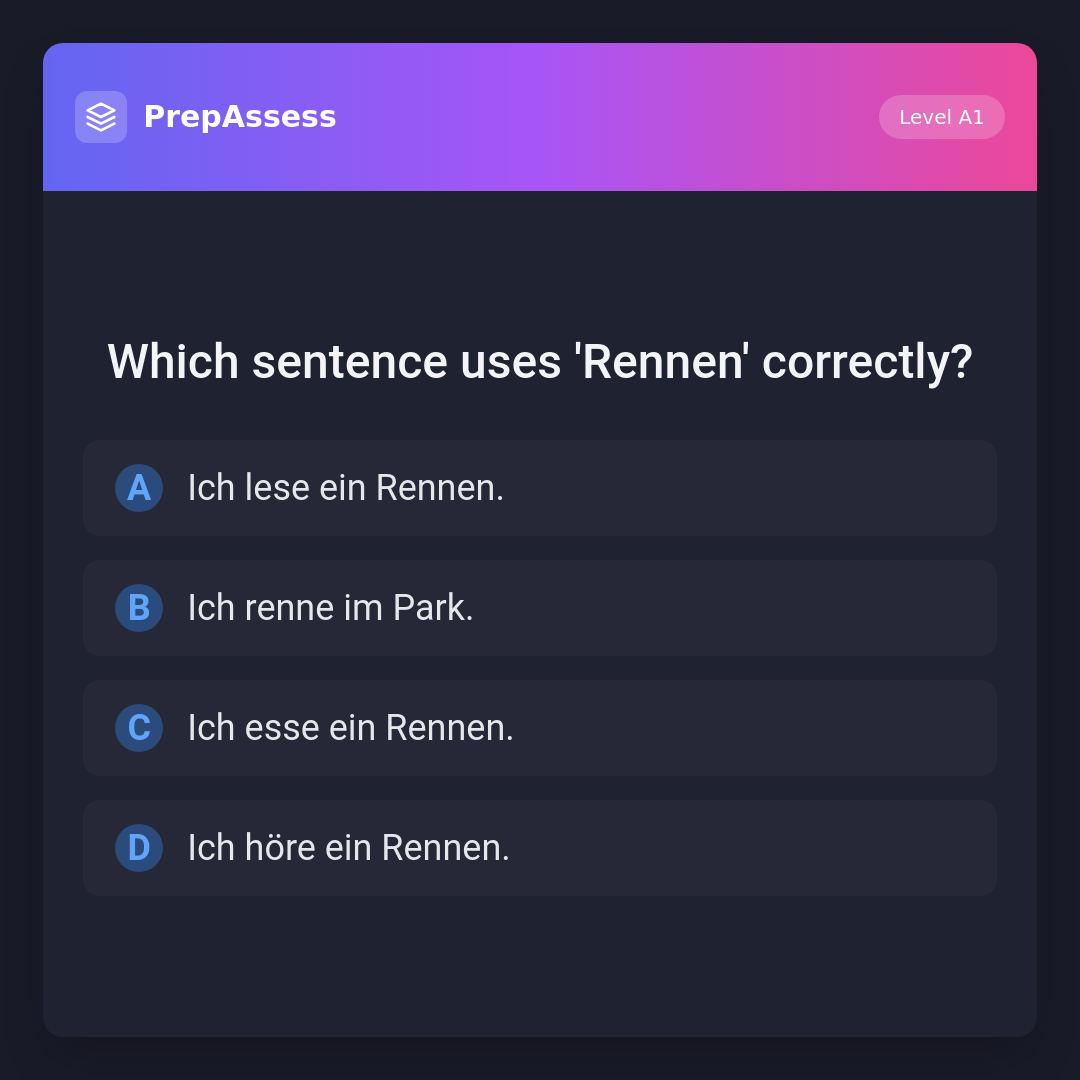Select the circular D letter badge

point(139,848)
